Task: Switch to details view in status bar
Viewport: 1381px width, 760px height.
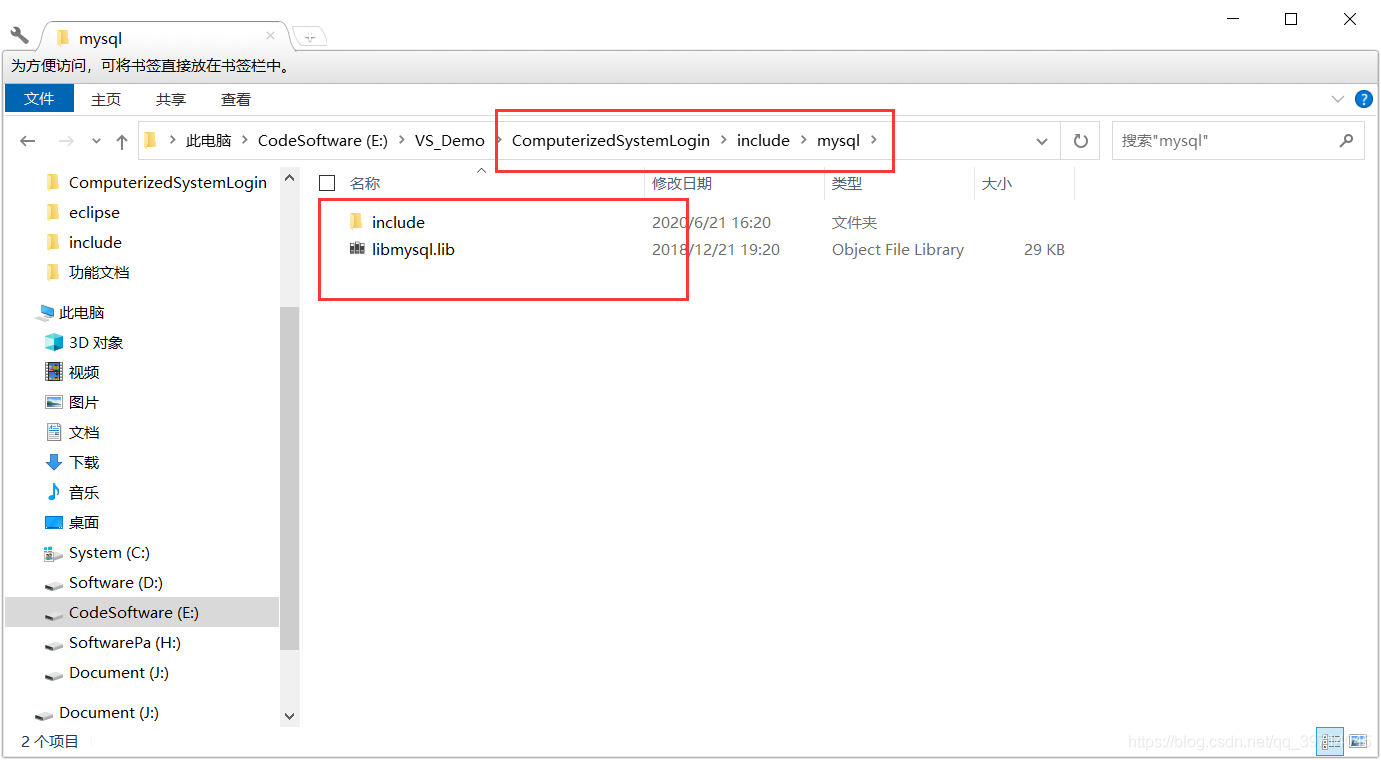Action: (1330, 741)
